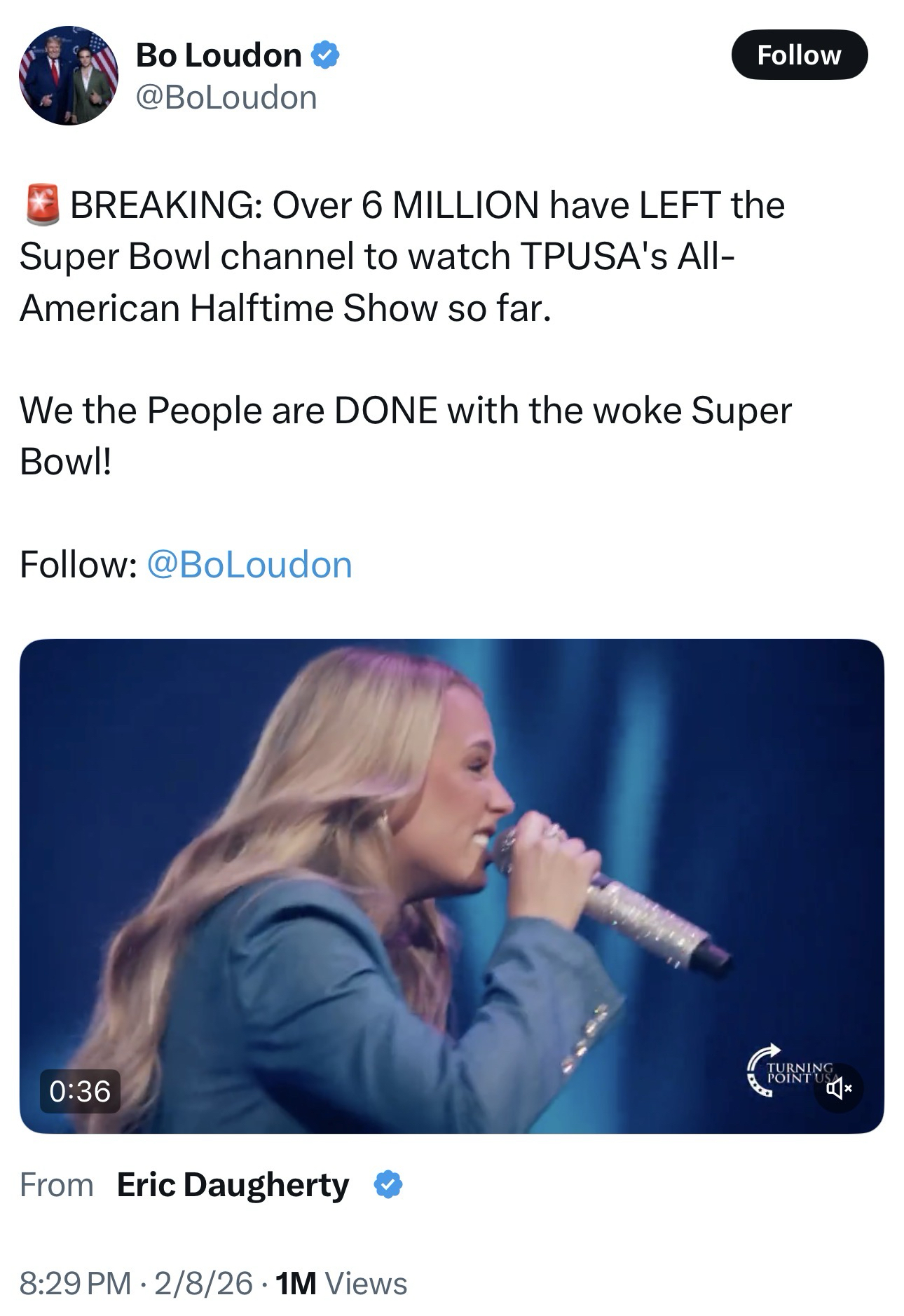Open the 8:29 PM post timestamp

pos(75,1283)
